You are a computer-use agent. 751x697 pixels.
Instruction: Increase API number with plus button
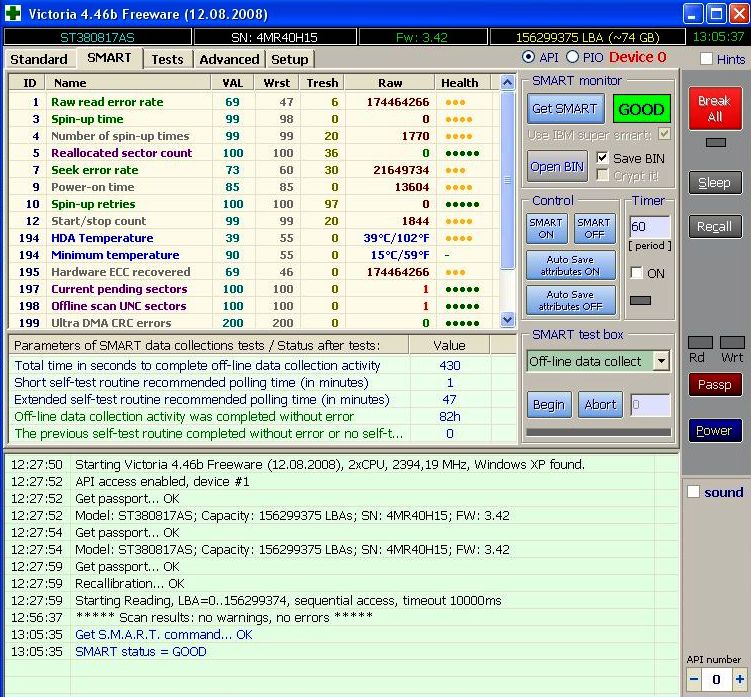point(740,679)
